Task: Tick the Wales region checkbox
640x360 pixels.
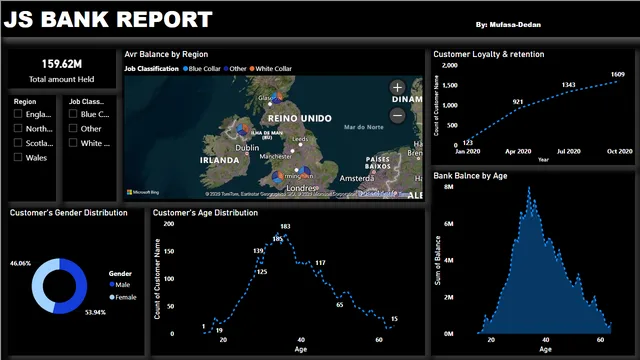Action: click(18, 157)
